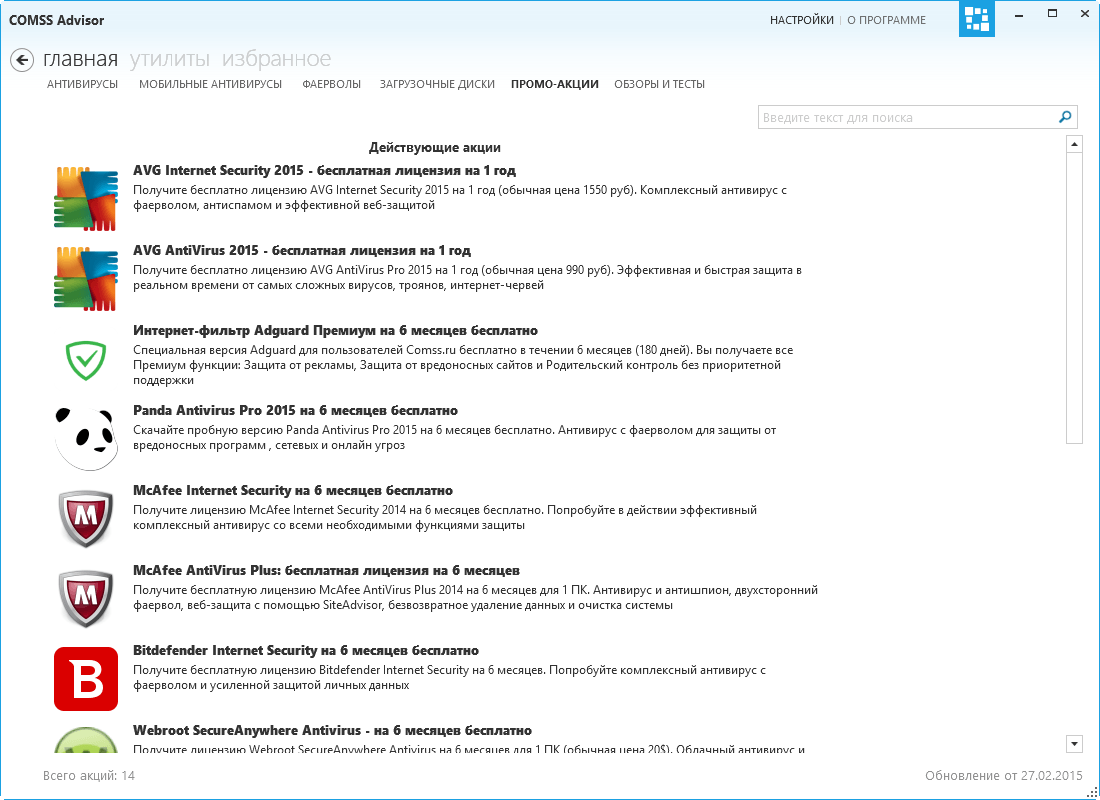The height and width of the screenshot is (800, 1100).
Task: Open НАСТРОЙКИ settings link
Action: click(x=802, y=20)
